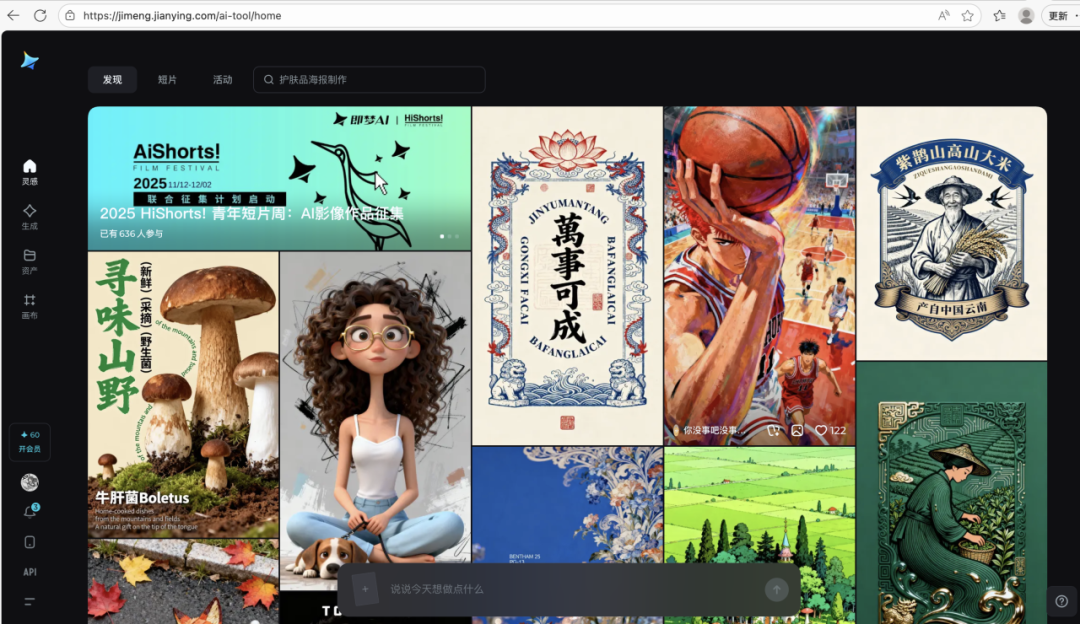Open the 资产 assets folder icon
The image size is (1080, 624).
point(29,261)
